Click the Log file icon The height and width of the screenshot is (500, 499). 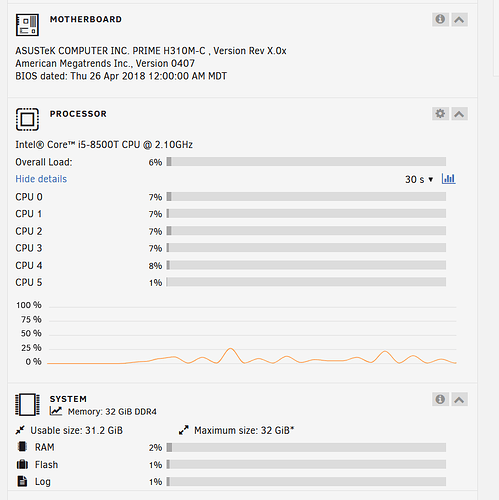pyautogui.click(x=22, y=481)
